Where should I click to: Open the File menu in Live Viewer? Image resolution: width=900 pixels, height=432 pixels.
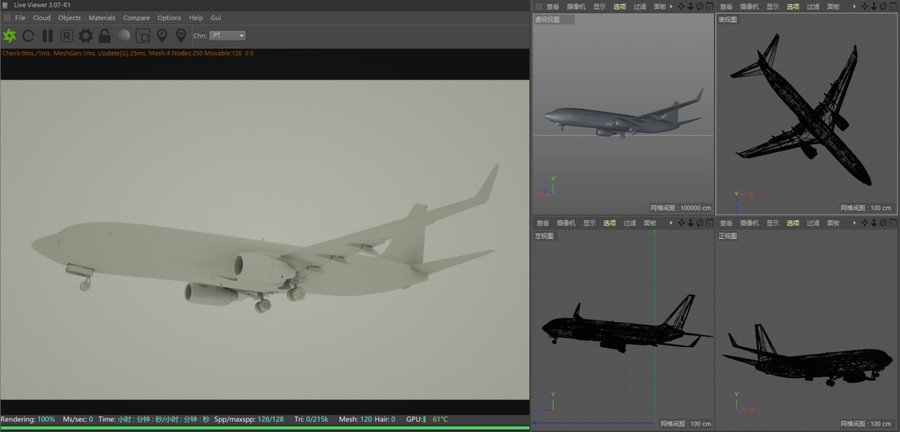20,18
